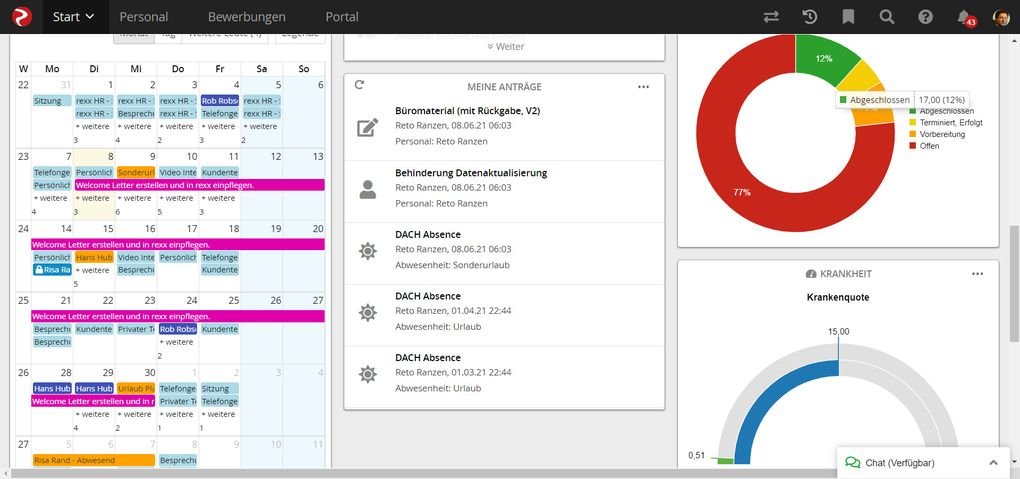The image size is (1020, 479).
Task: Toggle the Vorbereitung legend entry
Action: click(937, 134)
